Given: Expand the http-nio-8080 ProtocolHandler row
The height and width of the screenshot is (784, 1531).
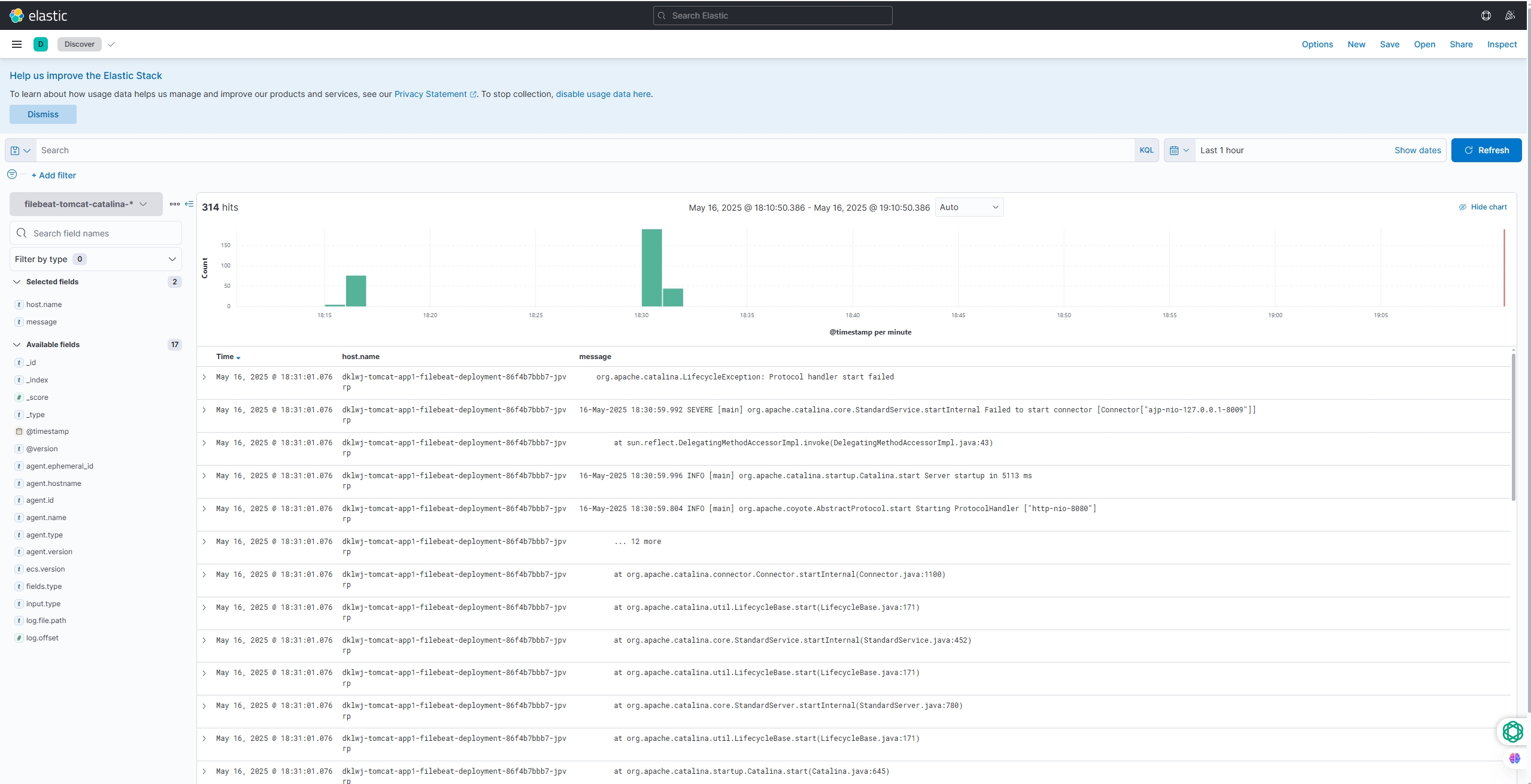Looking at the screenshot, I should [204, 509].
